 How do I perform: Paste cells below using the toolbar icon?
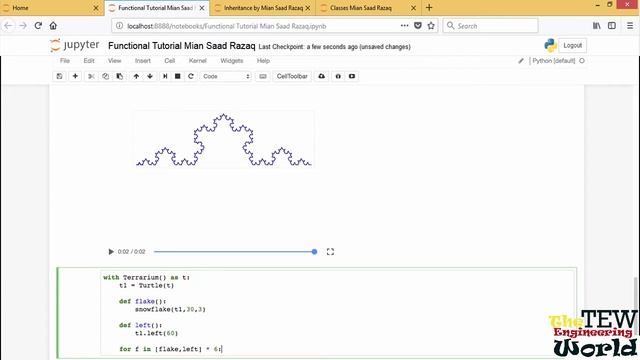click(120, 76)
